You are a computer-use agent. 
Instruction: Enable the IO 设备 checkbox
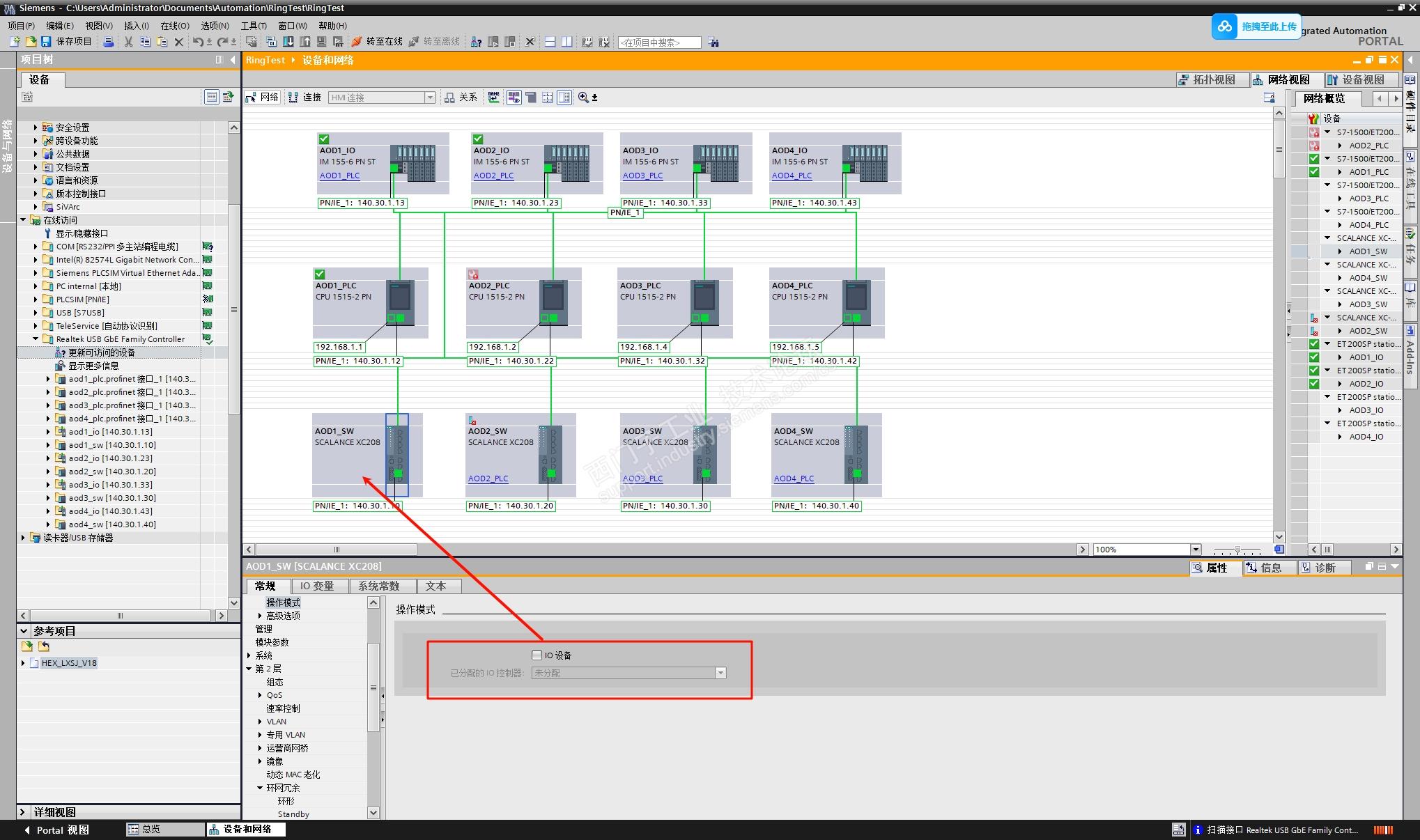537,655
